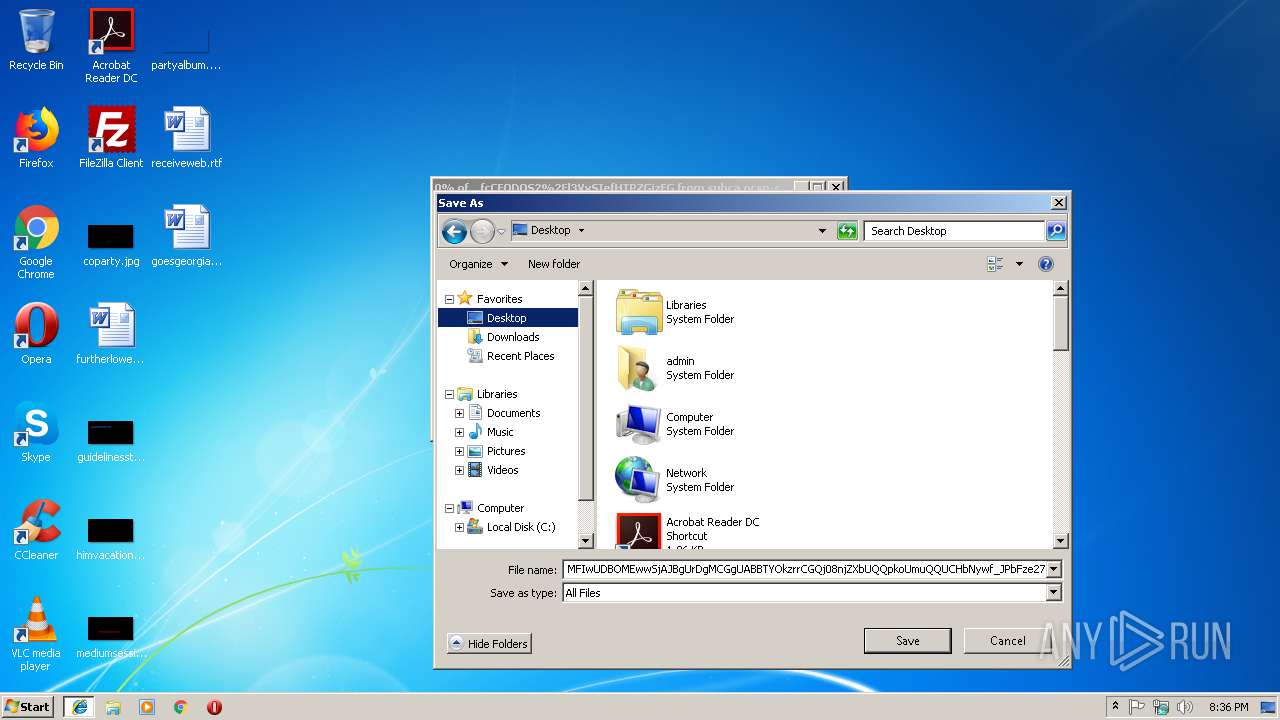Image resolution: width=1280 pixels, height=720 pixels.
Task: Open CCleaner desktop shortcut
Action: coord(36,530)
